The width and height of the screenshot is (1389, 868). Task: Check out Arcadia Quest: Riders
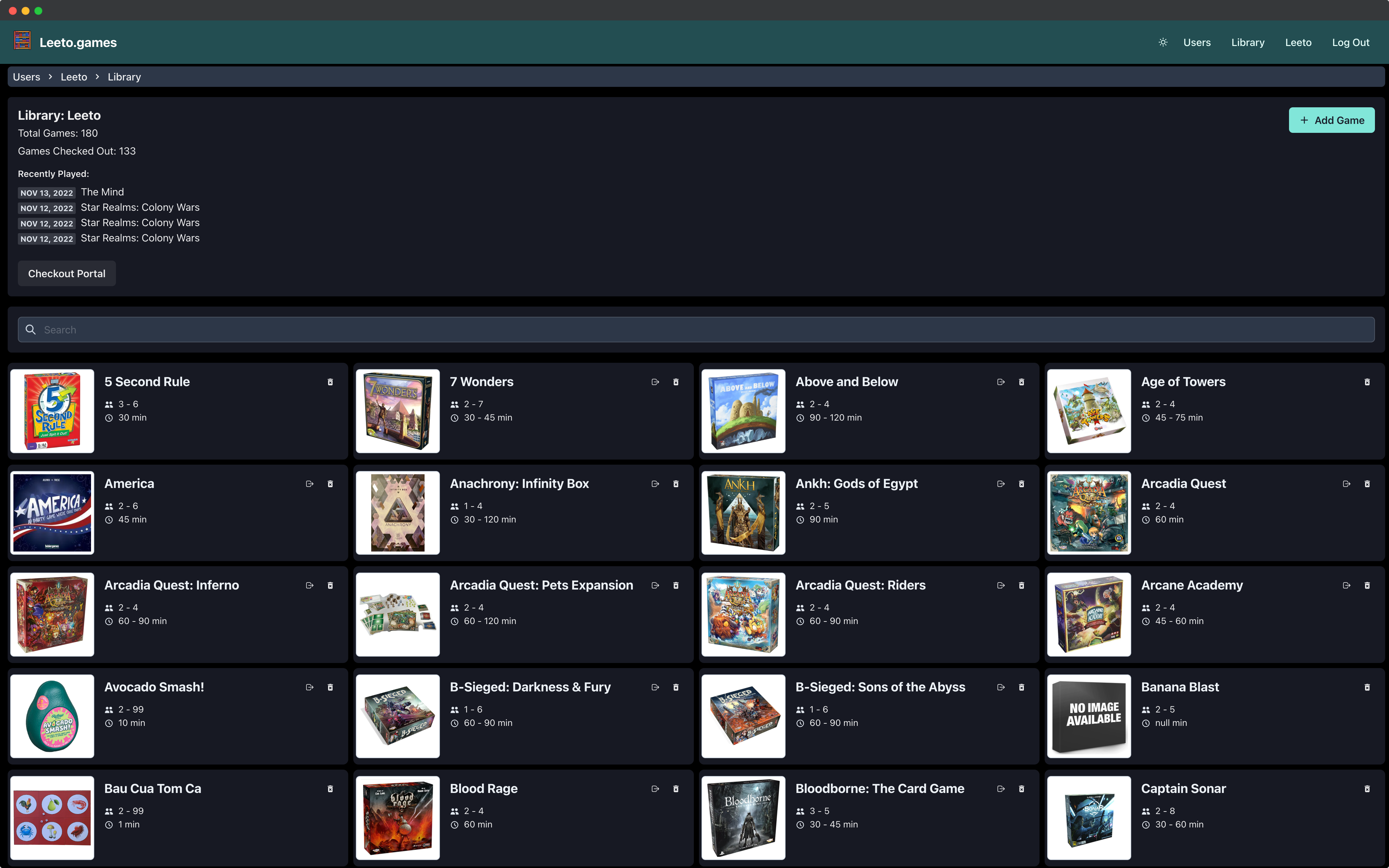(x=1001, y=586)
